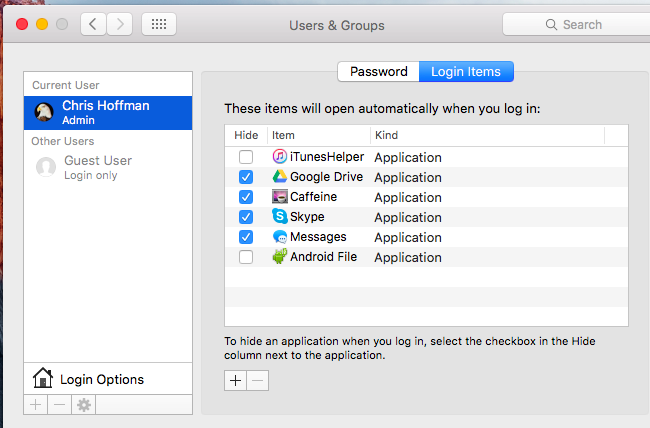Go back with the left arrow button
The image size is (650, 428).
click(92, 24)
